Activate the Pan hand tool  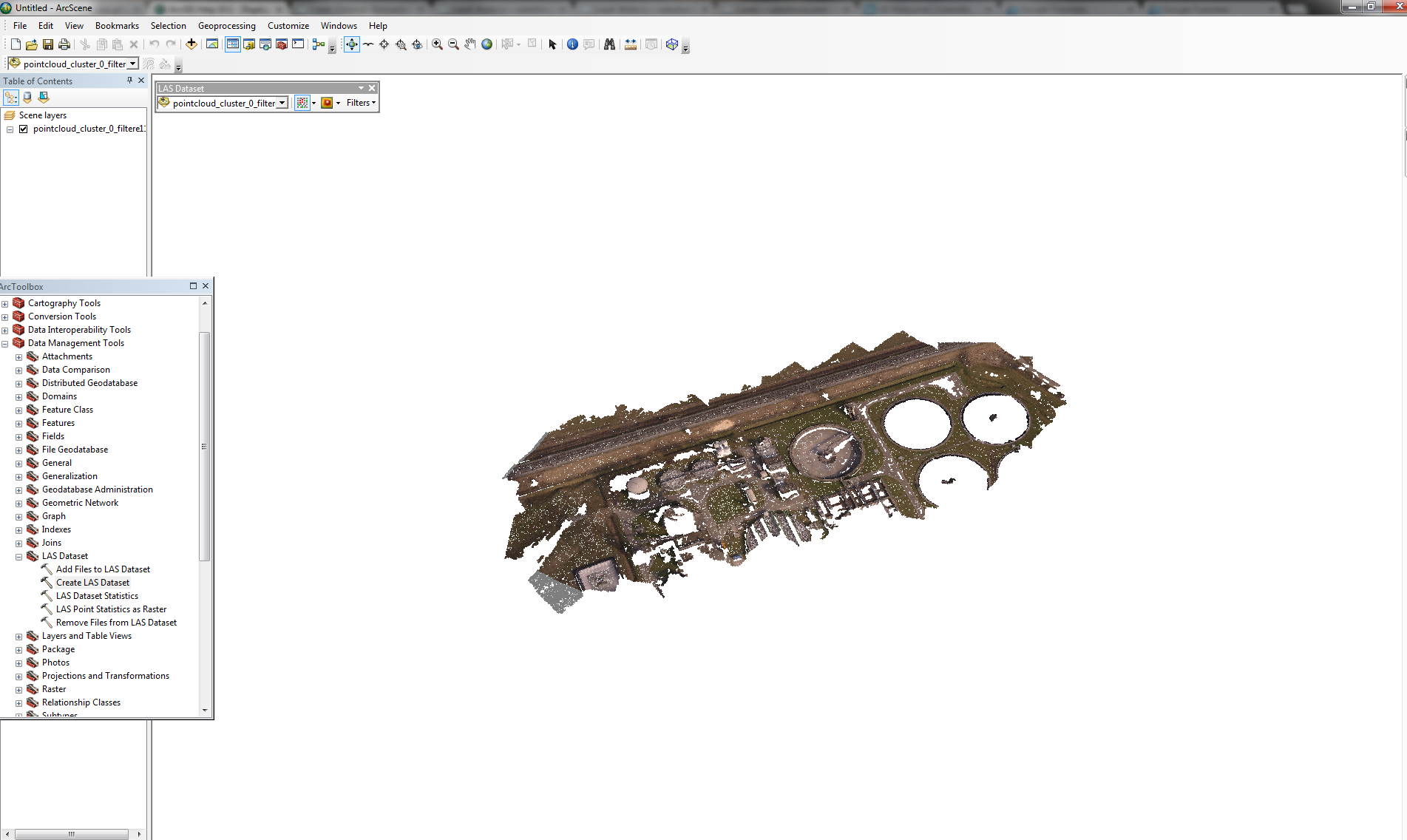tap(470, 44)
